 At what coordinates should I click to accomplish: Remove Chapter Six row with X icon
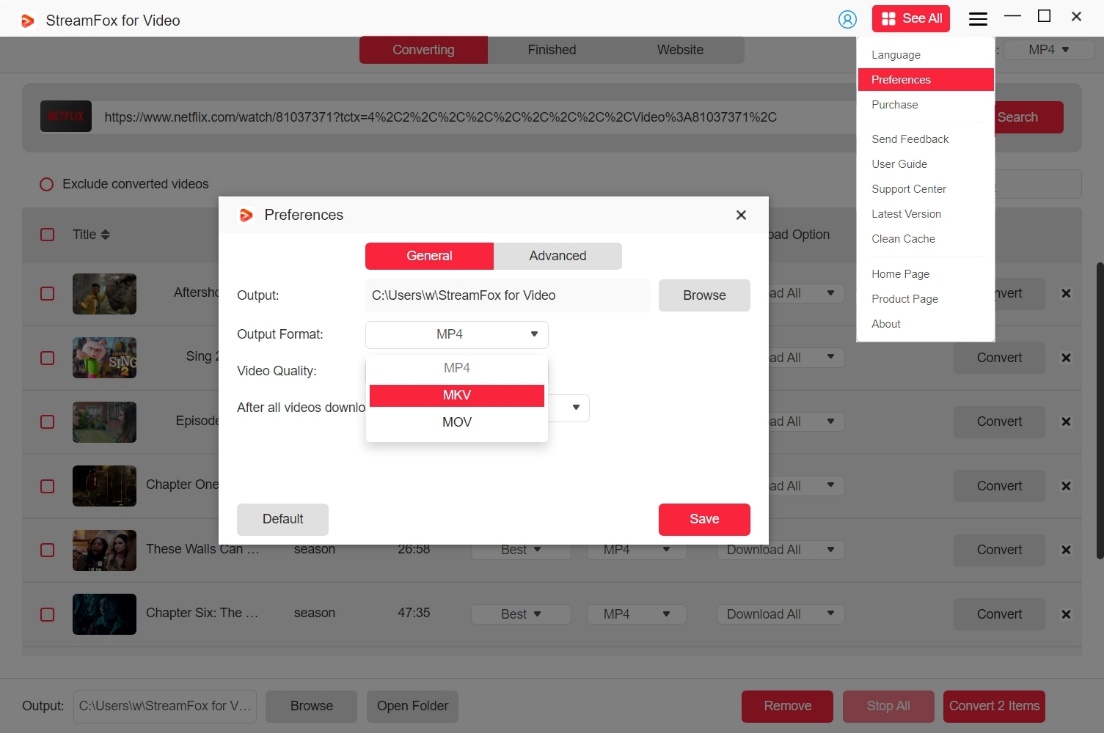click(1065, 614)
